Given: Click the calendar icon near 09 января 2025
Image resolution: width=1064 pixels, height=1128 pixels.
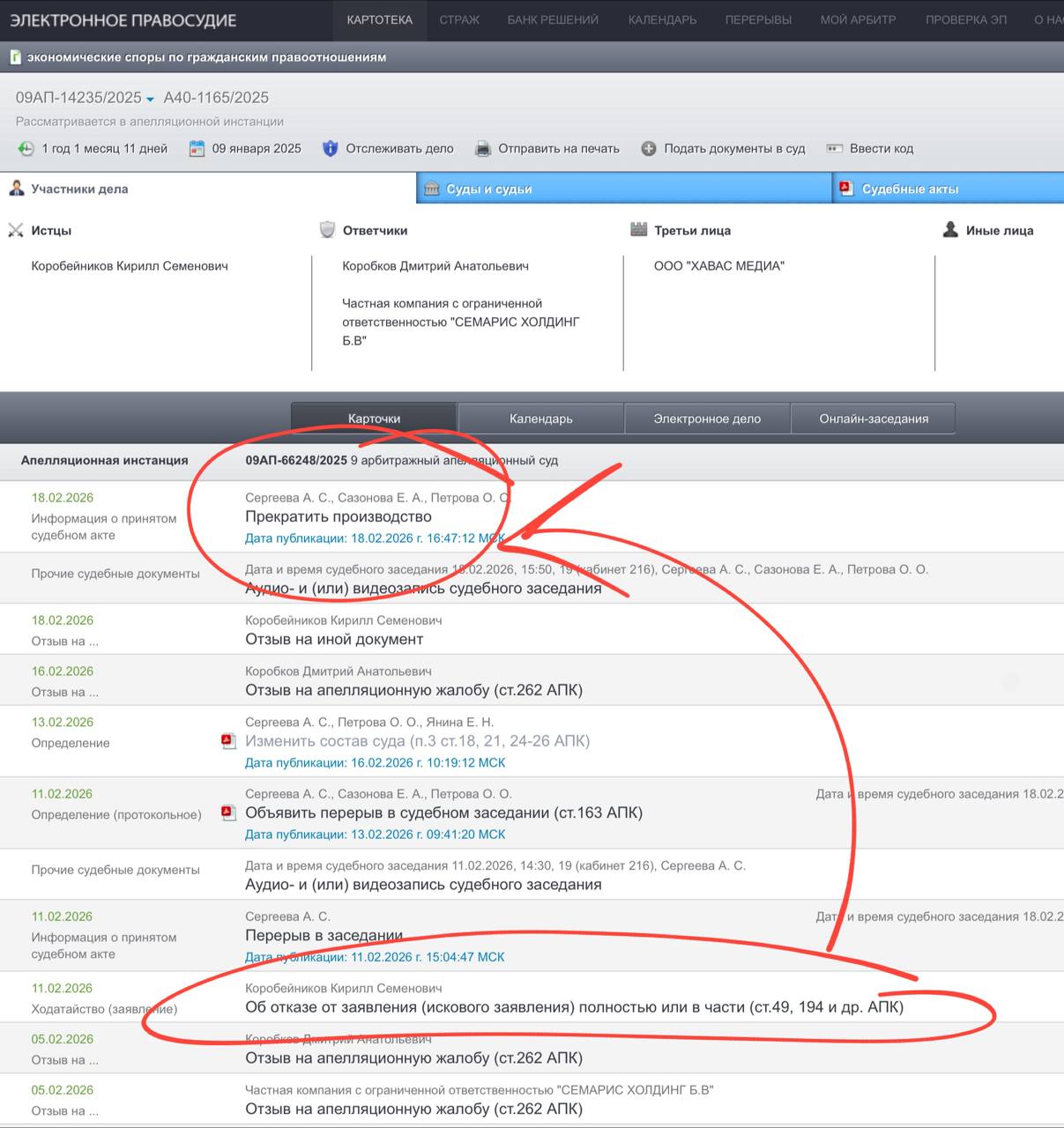Looking at the screenshot, I should [x=197, y=149].
